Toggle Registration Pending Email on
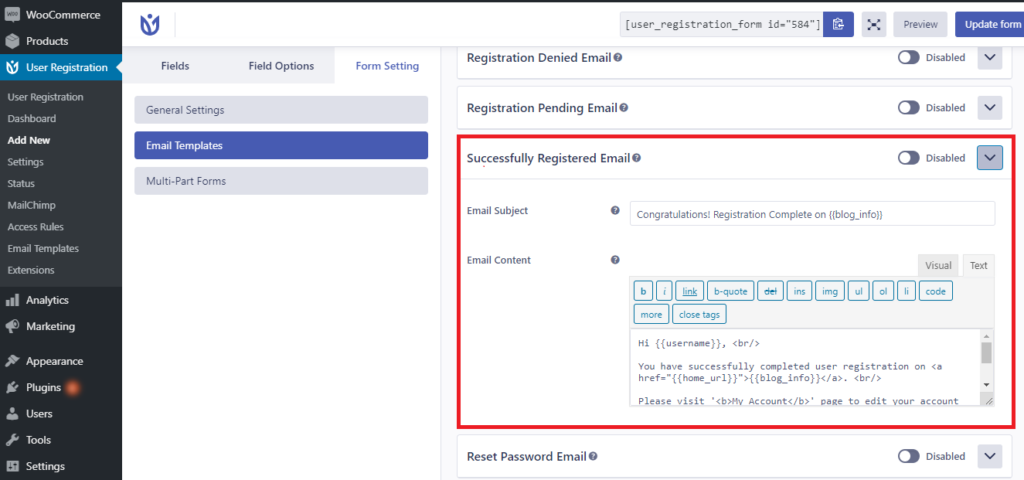Viewport: 1024px width, 480px height. pos(908,108)
